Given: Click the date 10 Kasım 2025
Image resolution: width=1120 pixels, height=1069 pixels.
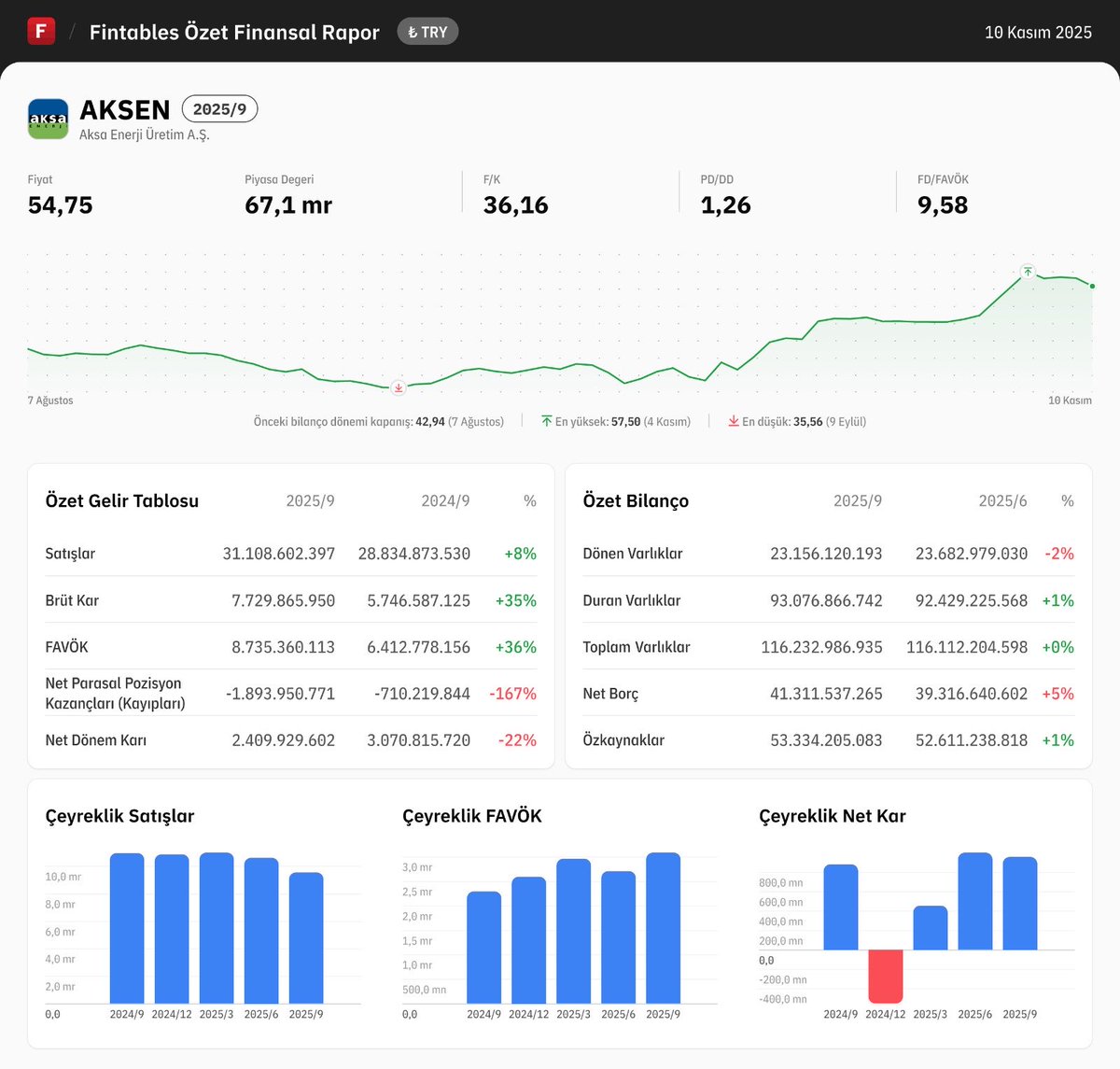Looking at the screenshot, I should (x=1038, y=31).
